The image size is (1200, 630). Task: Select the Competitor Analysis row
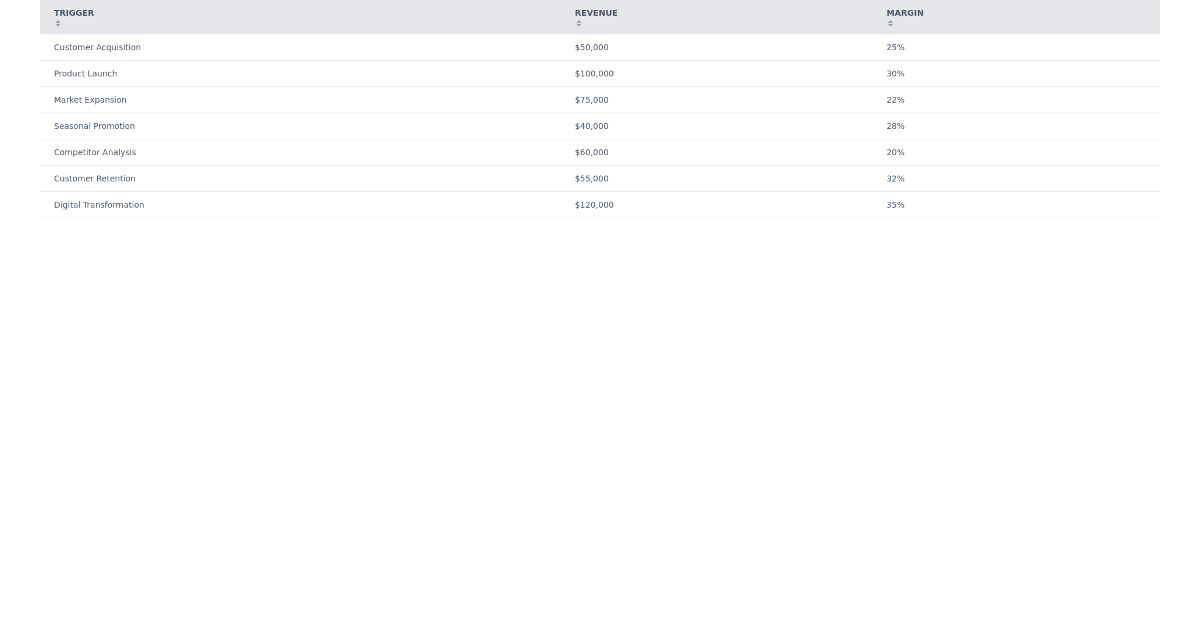(x=95, y=152)
